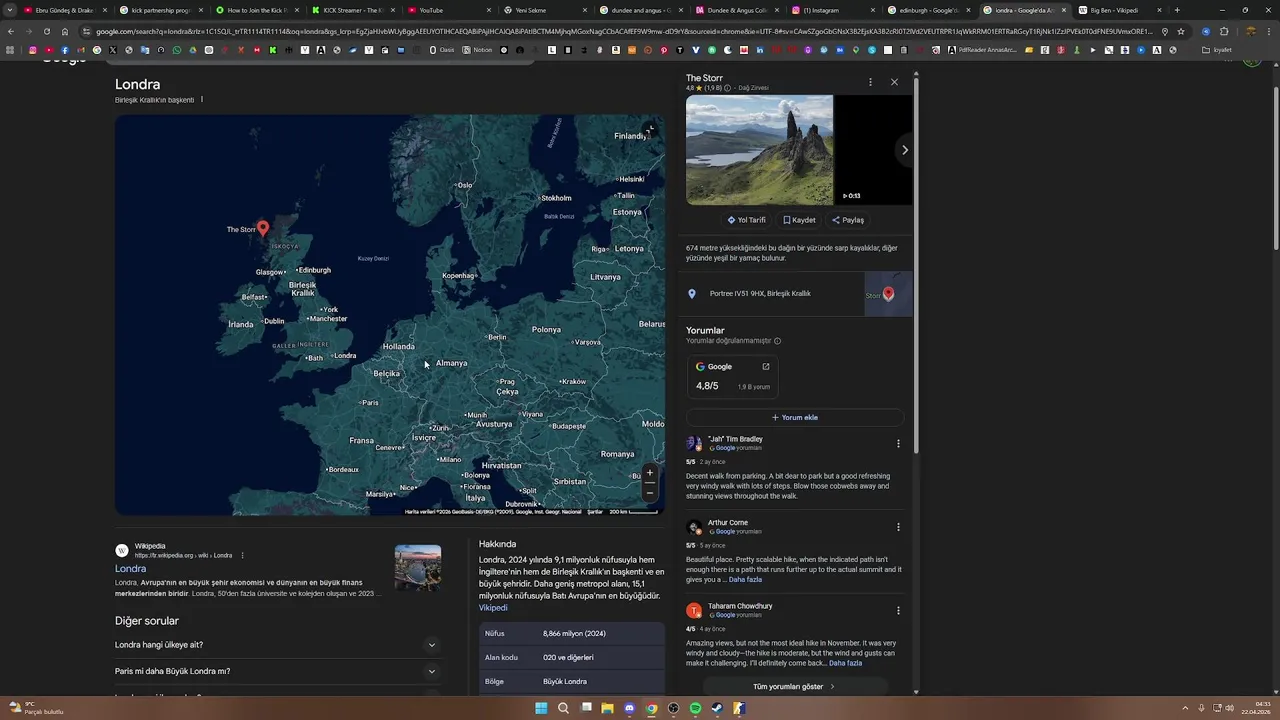The width and height of the screenshot is (1280, 720).
Task: Open Spotify from the taskbar
Action: 695,708
